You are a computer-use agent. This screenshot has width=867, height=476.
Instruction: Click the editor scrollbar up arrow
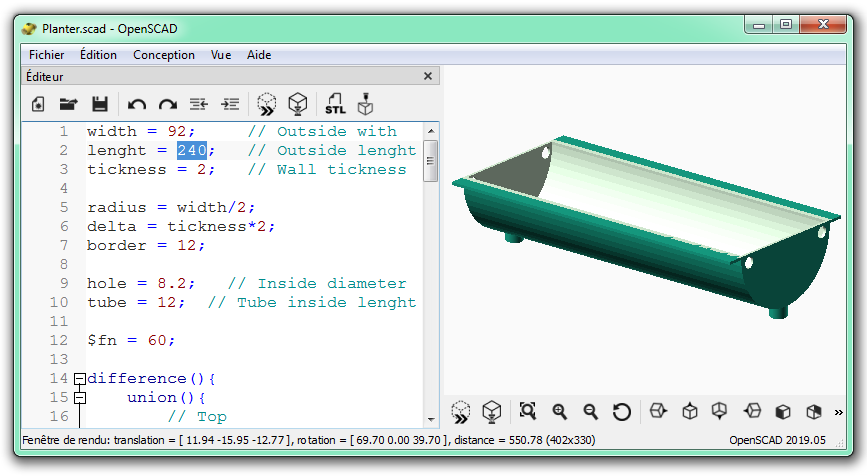tap(431, 131)
